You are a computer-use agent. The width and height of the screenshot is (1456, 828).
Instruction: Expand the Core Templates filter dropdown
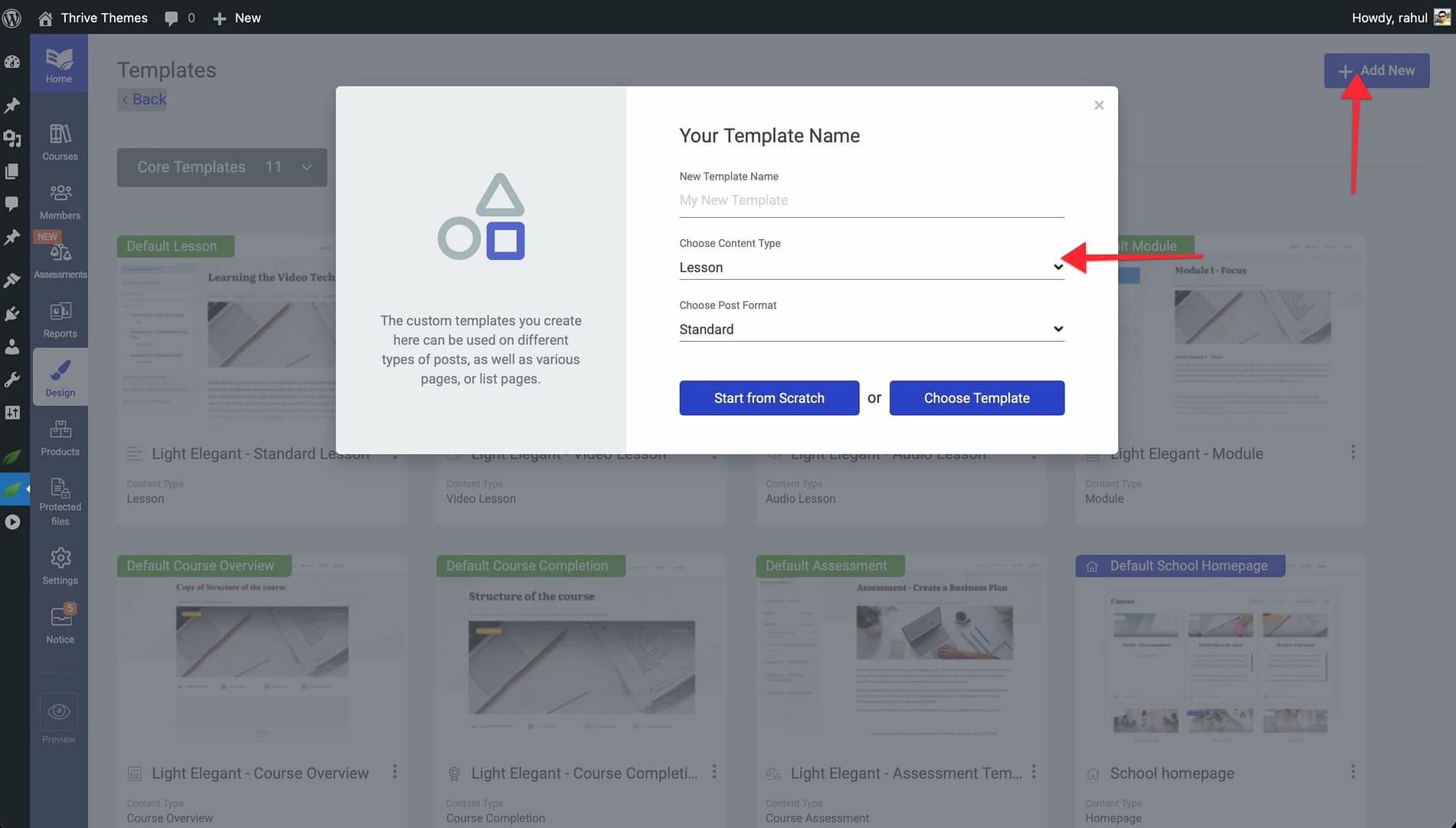[222, 167]
